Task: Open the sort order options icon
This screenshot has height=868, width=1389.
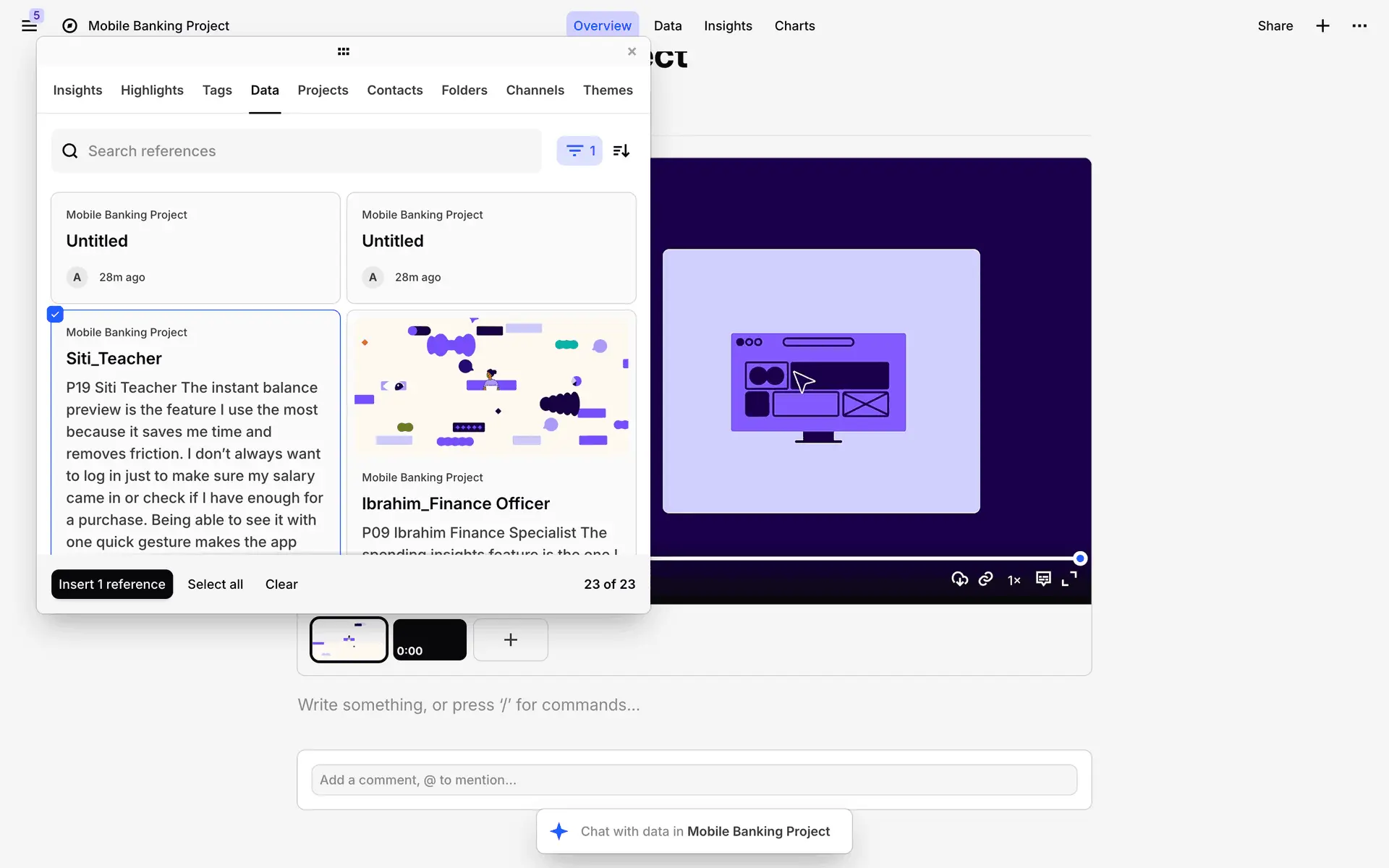Action: tap(621, 150)
